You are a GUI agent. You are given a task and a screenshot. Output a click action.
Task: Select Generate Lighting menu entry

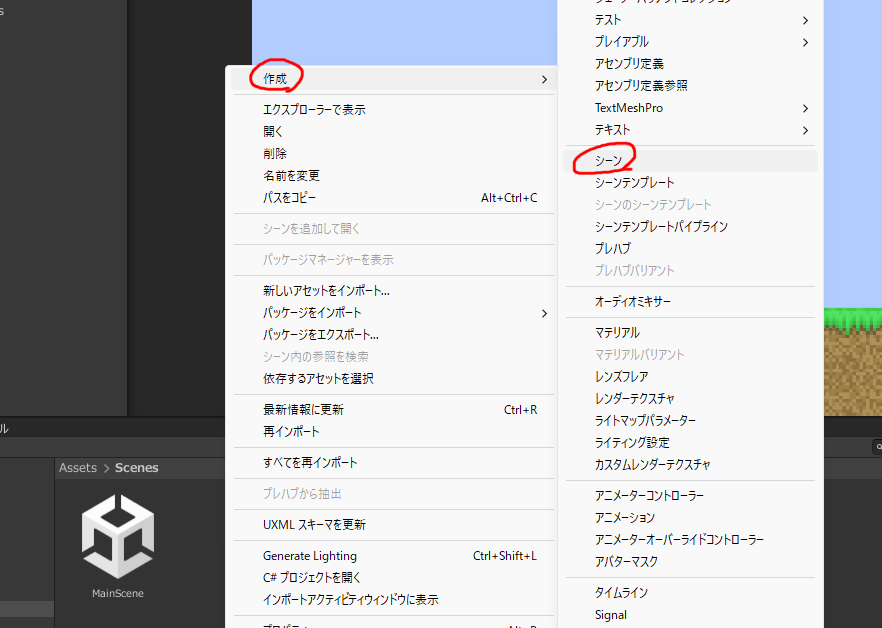393,556
